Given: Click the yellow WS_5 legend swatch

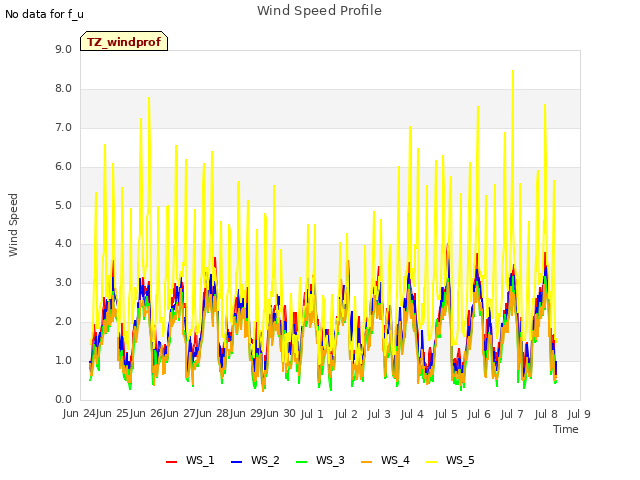Looking at the screenshot, I should 431,462.
